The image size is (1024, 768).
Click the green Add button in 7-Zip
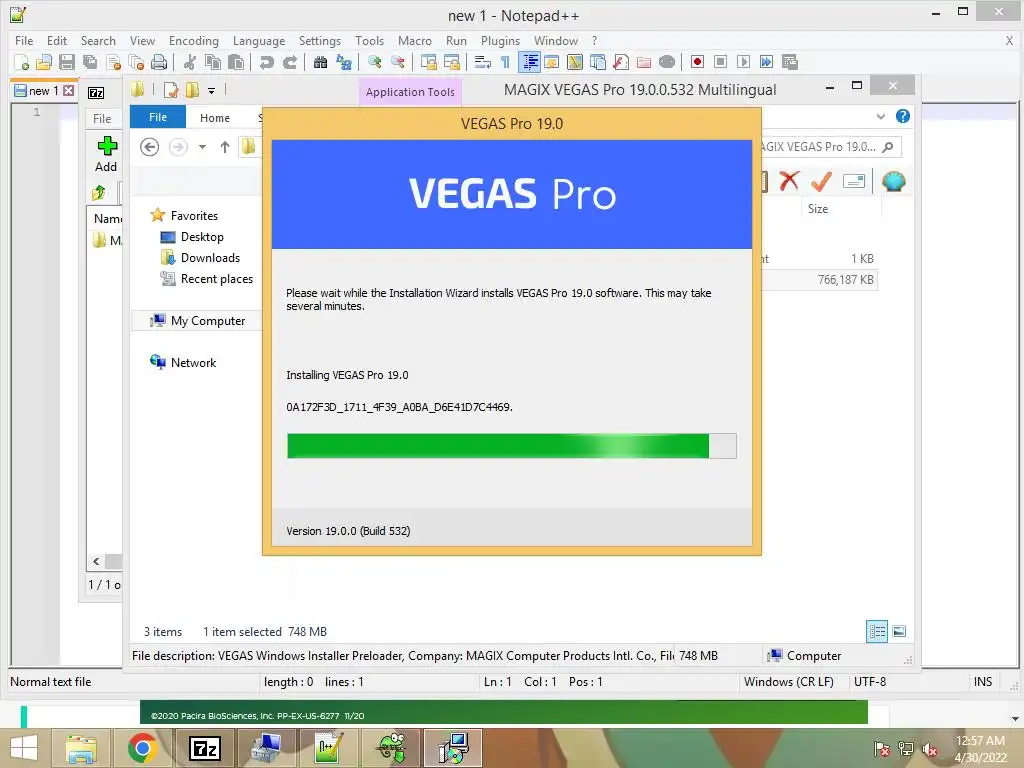(106, 154)
